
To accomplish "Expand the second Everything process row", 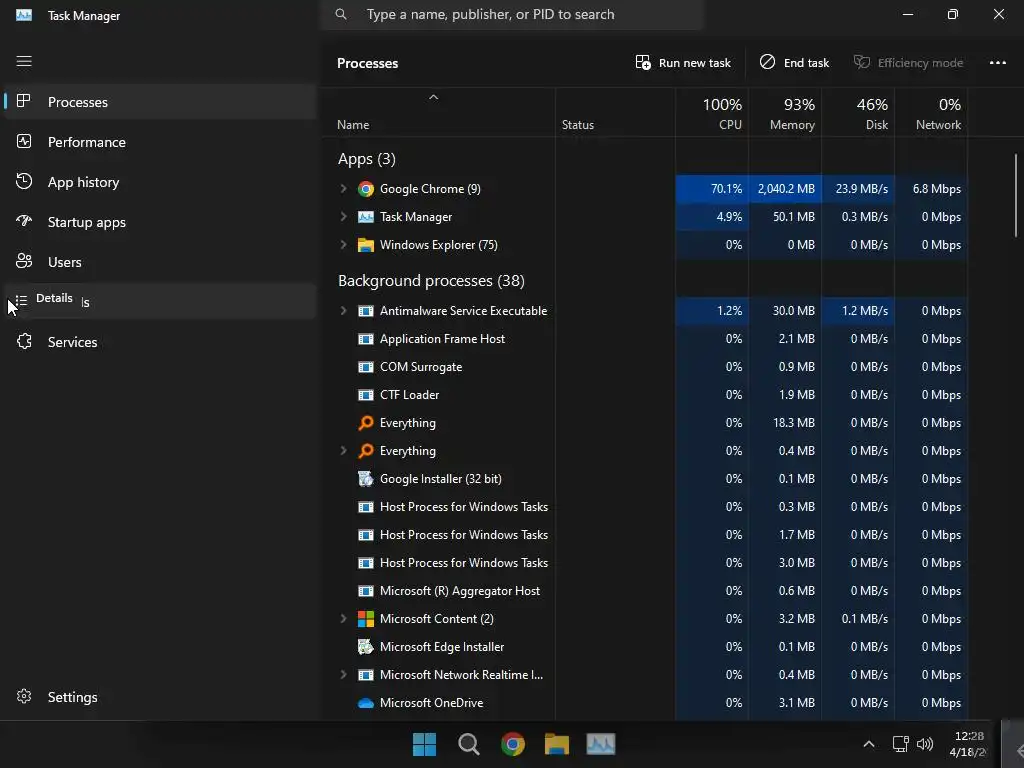I will [344, 451].
